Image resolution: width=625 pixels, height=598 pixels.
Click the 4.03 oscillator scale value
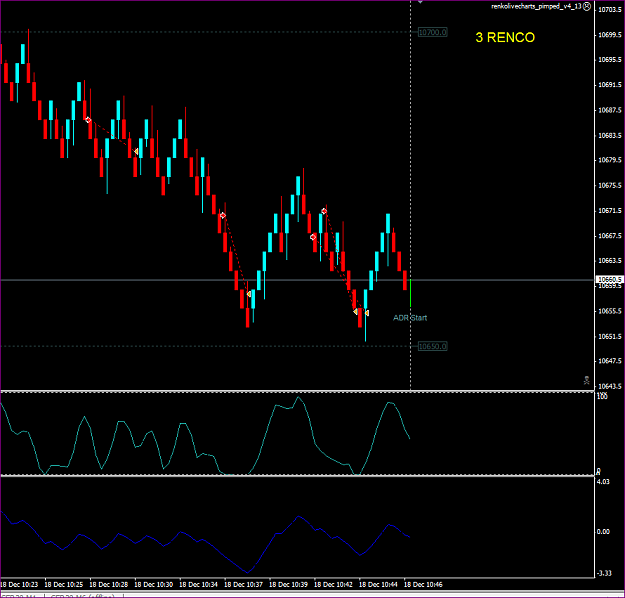pos(603,482)
